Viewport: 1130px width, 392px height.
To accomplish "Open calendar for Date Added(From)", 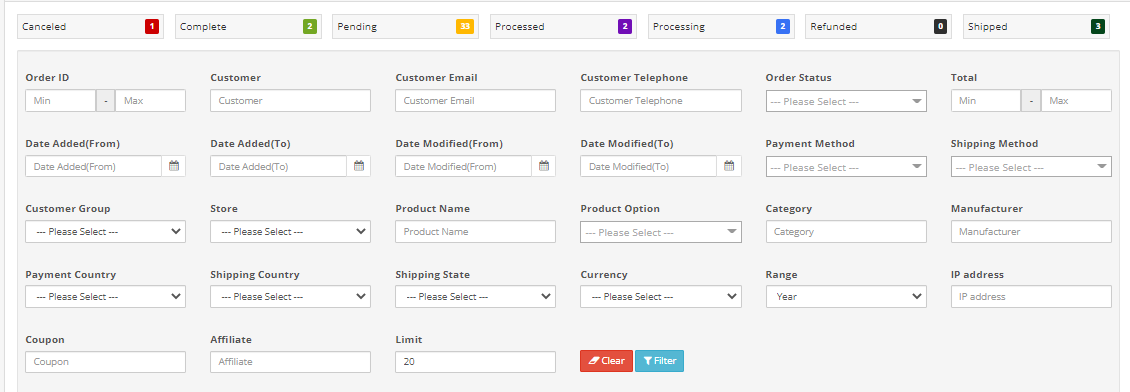I will click(x=174, y=166).
